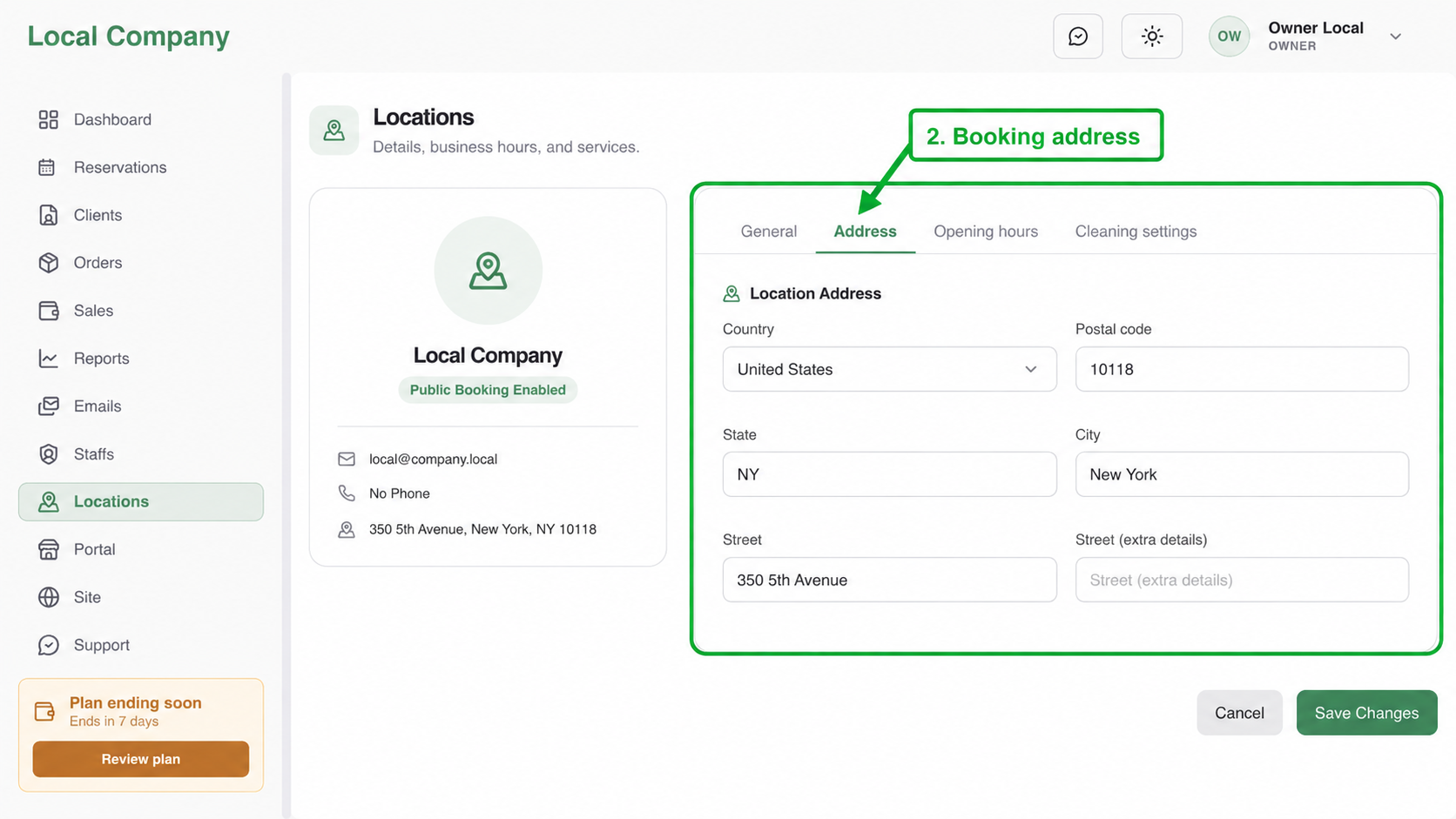This screenshot has width=1456, height=819.
Task: Click address text 350 5th Avenue, New York, NY 10118
Action: [482, 529]
